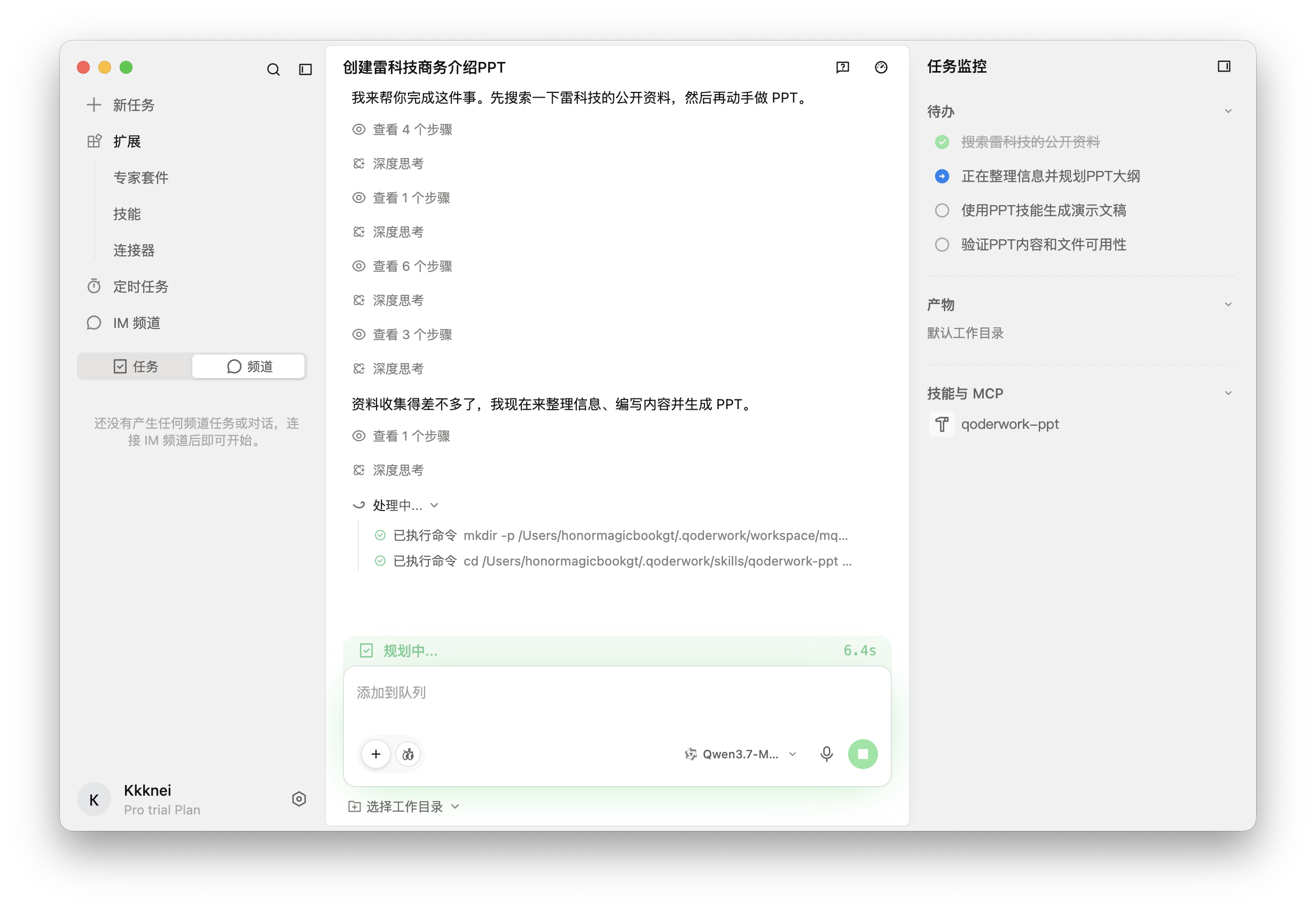1316x910 pixels.
Task: Click the 6.4s elapsed timer
Action: [x=860, y=650]
